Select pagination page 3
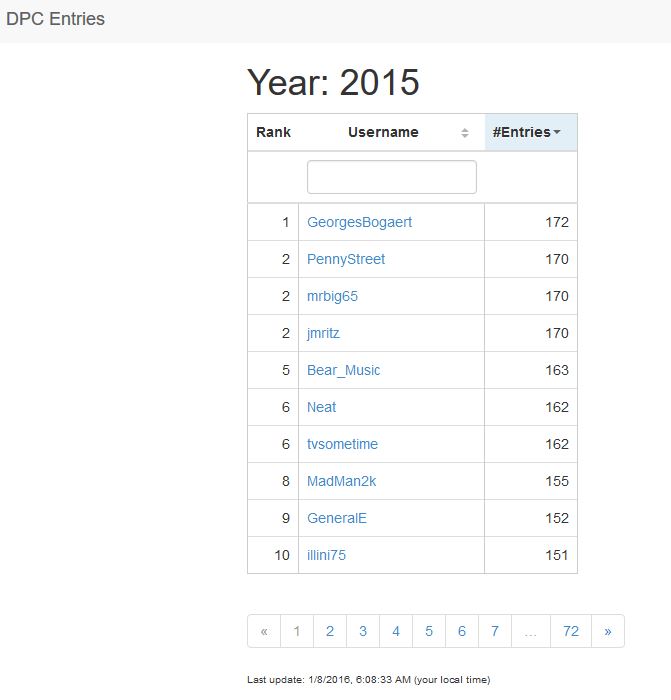 click(363, 631)
